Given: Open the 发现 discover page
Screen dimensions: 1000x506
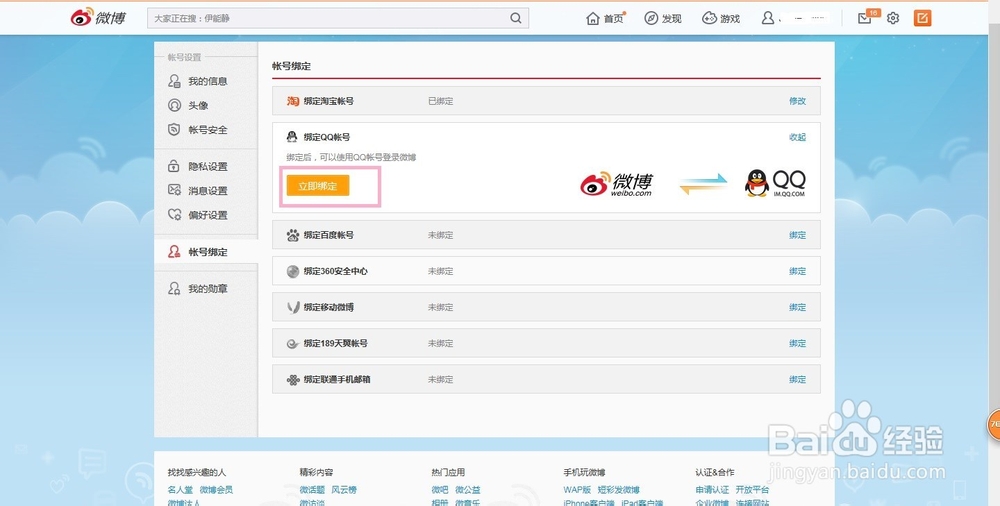Looking at the screenshot, I should (663, 19).
